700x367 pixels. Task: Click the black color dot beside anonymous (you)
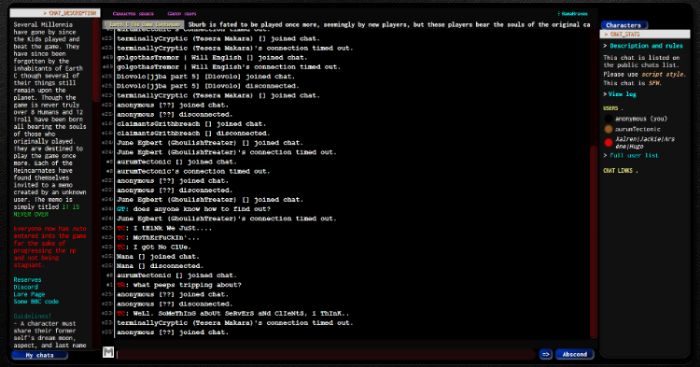click(608, 119)
